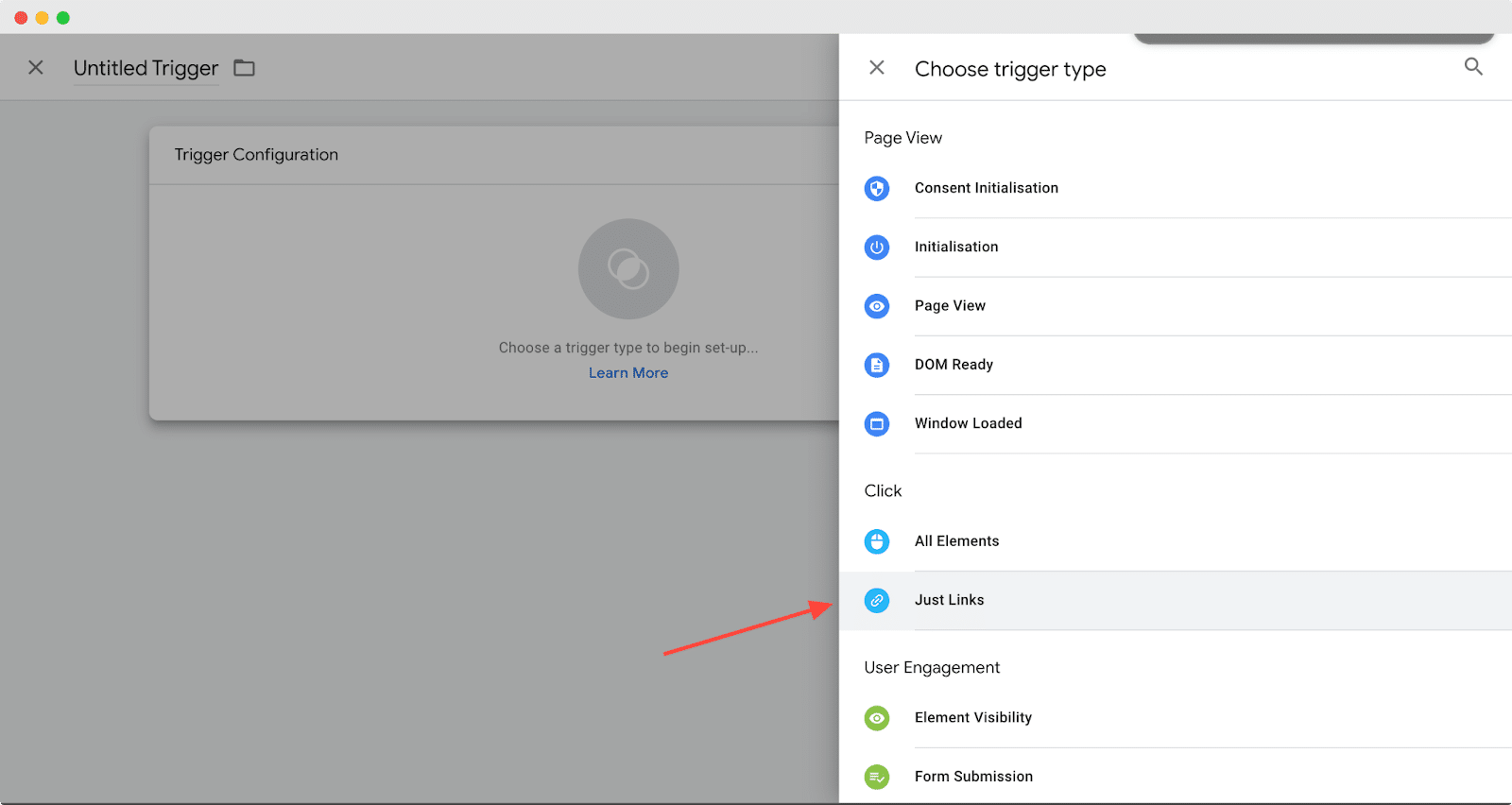Select Just Links click trigger
Image resolution: width=1512 pixels, height=805 pixels.
point(1176,600)
